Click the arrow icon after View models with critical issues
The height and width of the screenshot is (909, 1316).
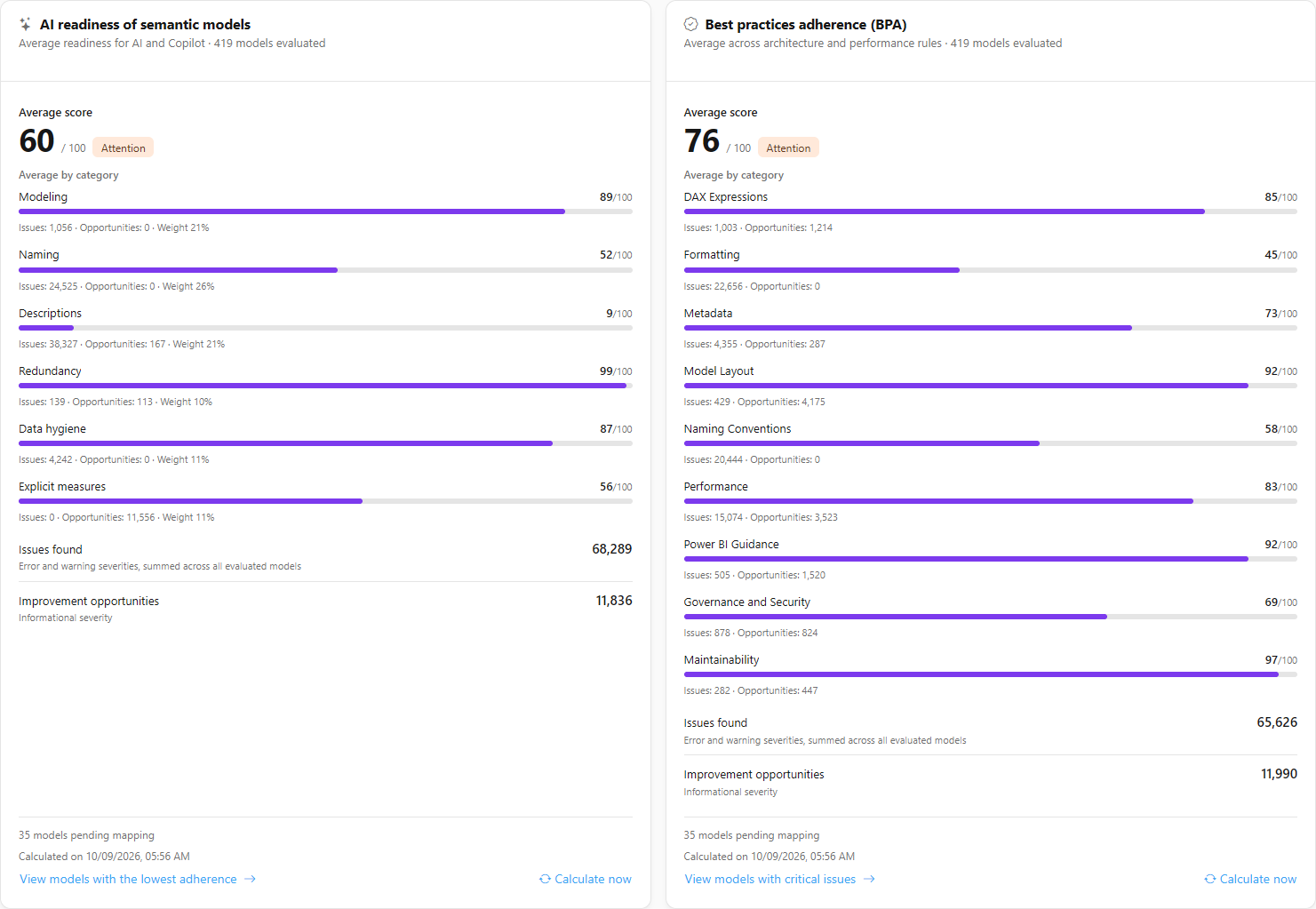tap(869, 879)
